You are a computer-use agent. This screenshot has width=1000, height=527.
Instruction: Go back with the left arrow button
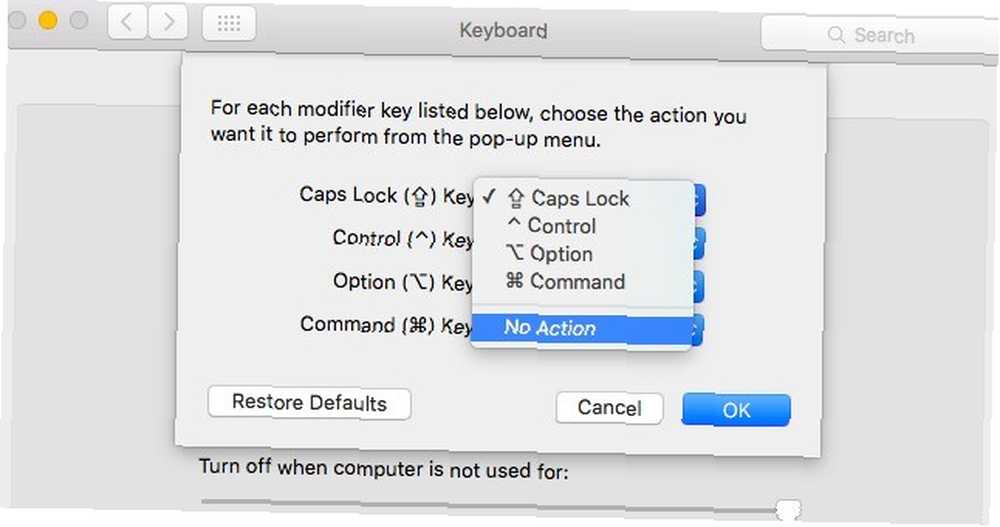(x=127, y=22)
